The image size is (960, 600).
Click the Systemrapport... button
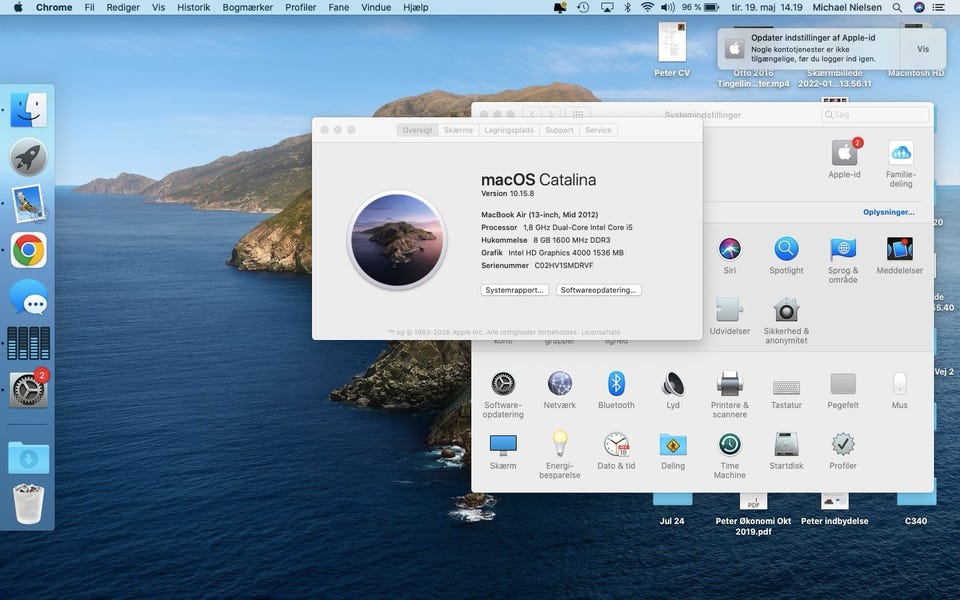point(514,290)
